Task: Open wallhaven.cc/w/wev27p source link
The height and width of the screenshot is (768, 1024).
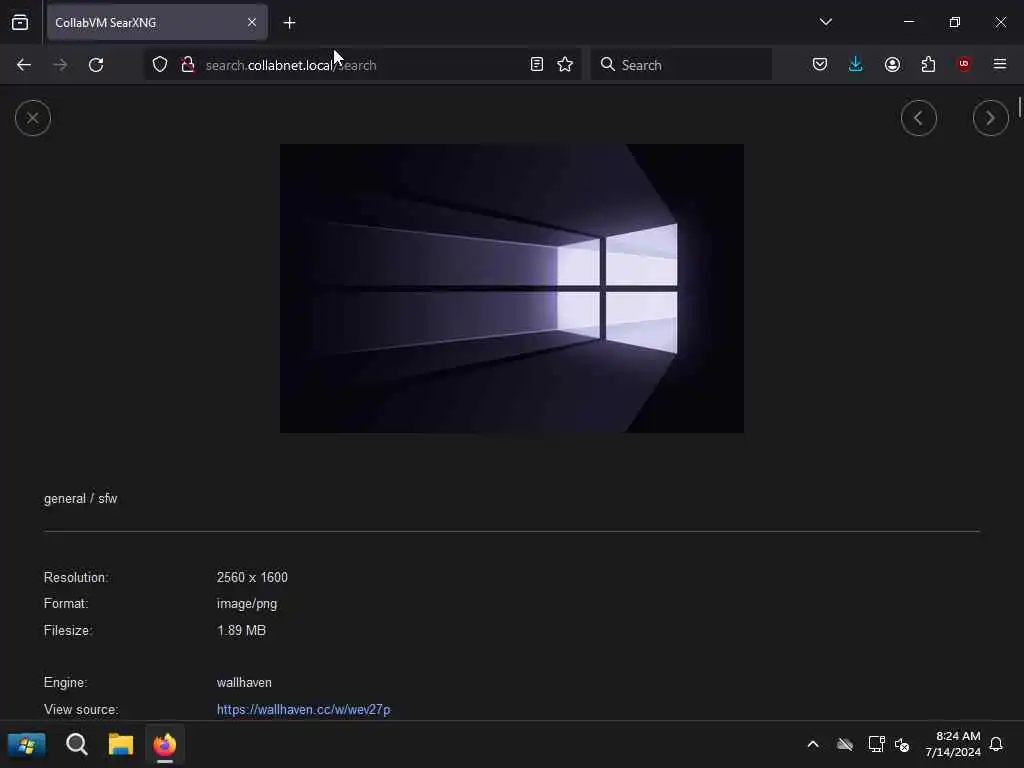Action: click(x=304, y=709)
